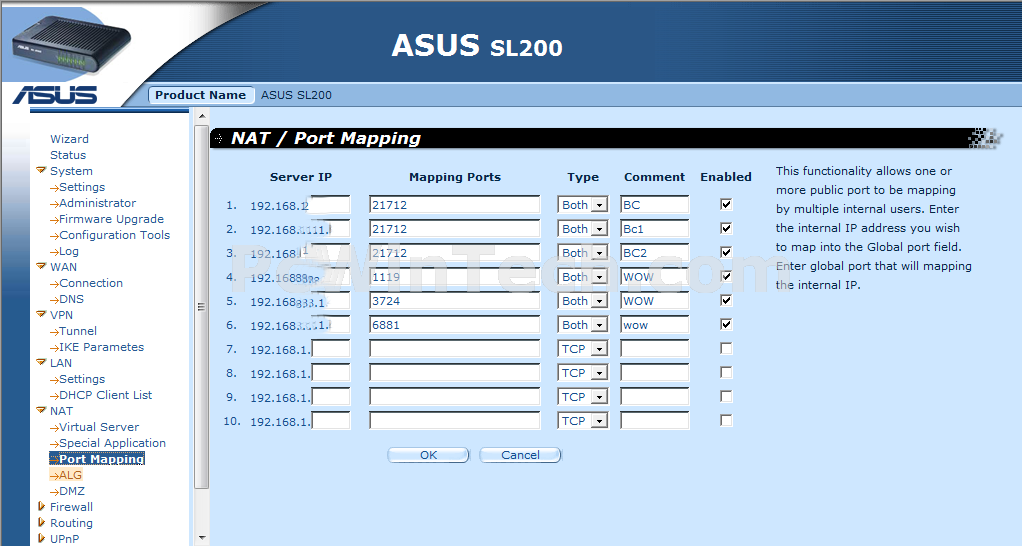Disable port mapping rule 2 (Bc1)
Image resolution: width=1022 pixels, height=546 pixels.
[726, 228]
